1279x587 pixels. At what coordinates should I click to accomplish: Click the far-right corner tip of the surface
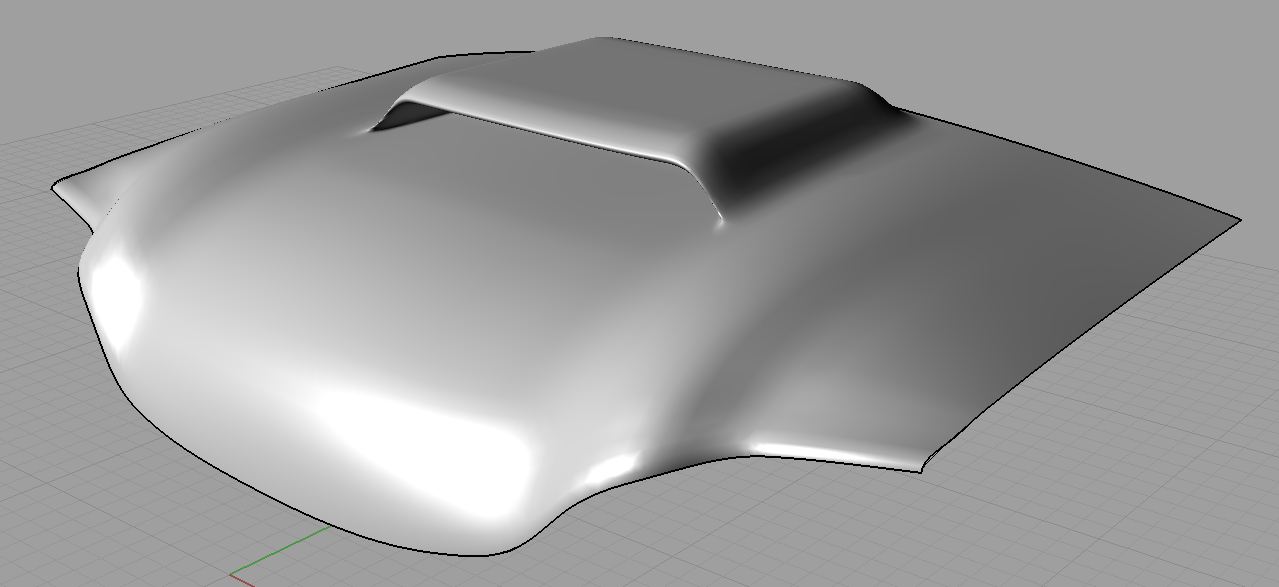click(1238, 220)
